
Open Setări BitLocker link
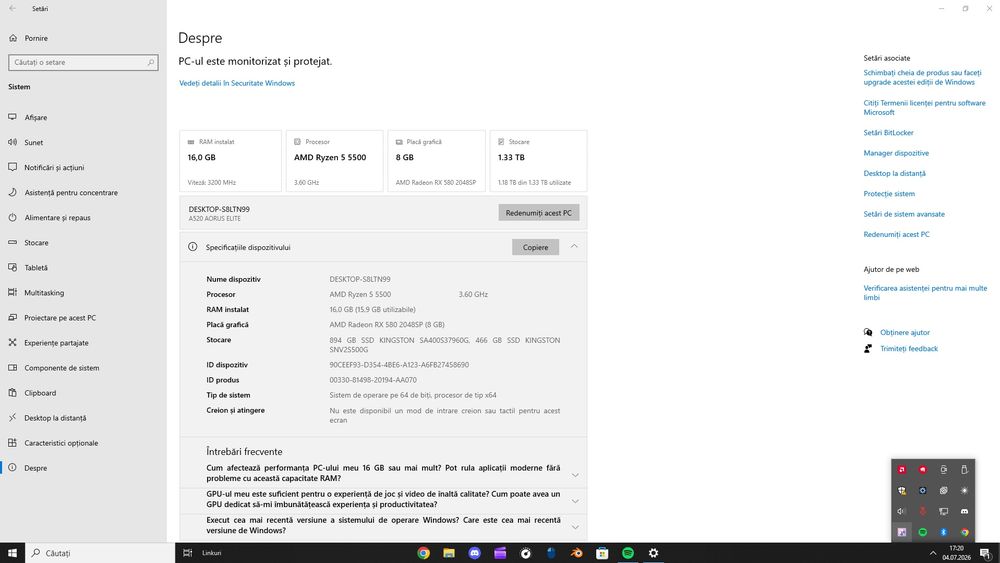(888, 133)
